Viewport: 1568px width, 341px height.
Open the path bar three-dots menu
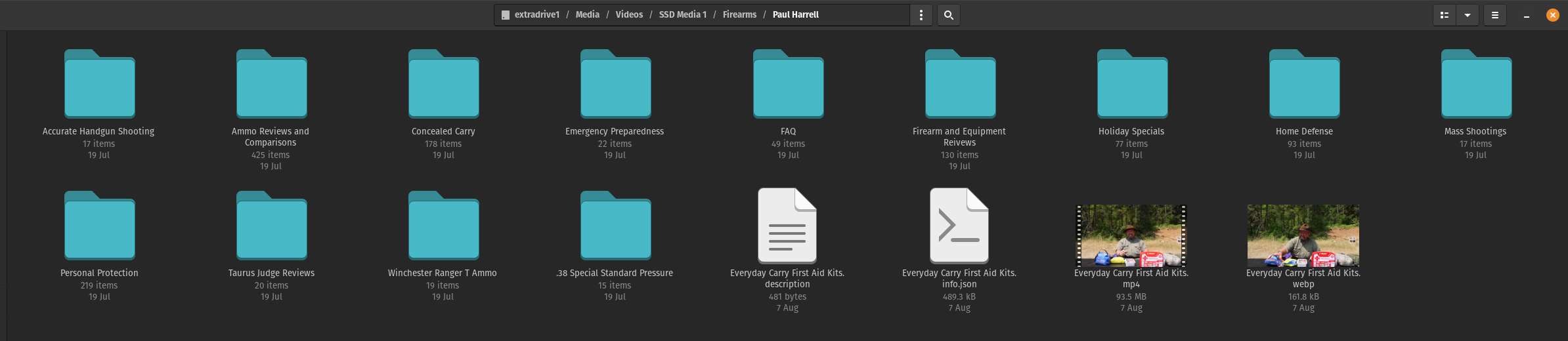(x=921, y=15)
